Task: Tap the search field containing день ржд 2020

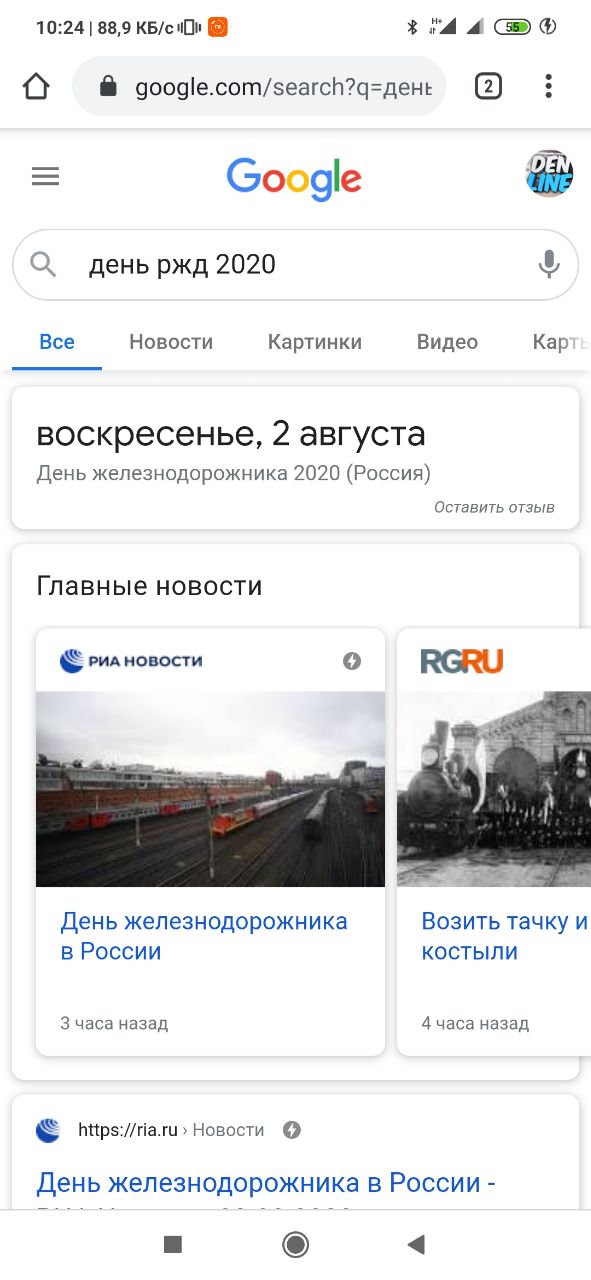Action: tap(295, 265)
